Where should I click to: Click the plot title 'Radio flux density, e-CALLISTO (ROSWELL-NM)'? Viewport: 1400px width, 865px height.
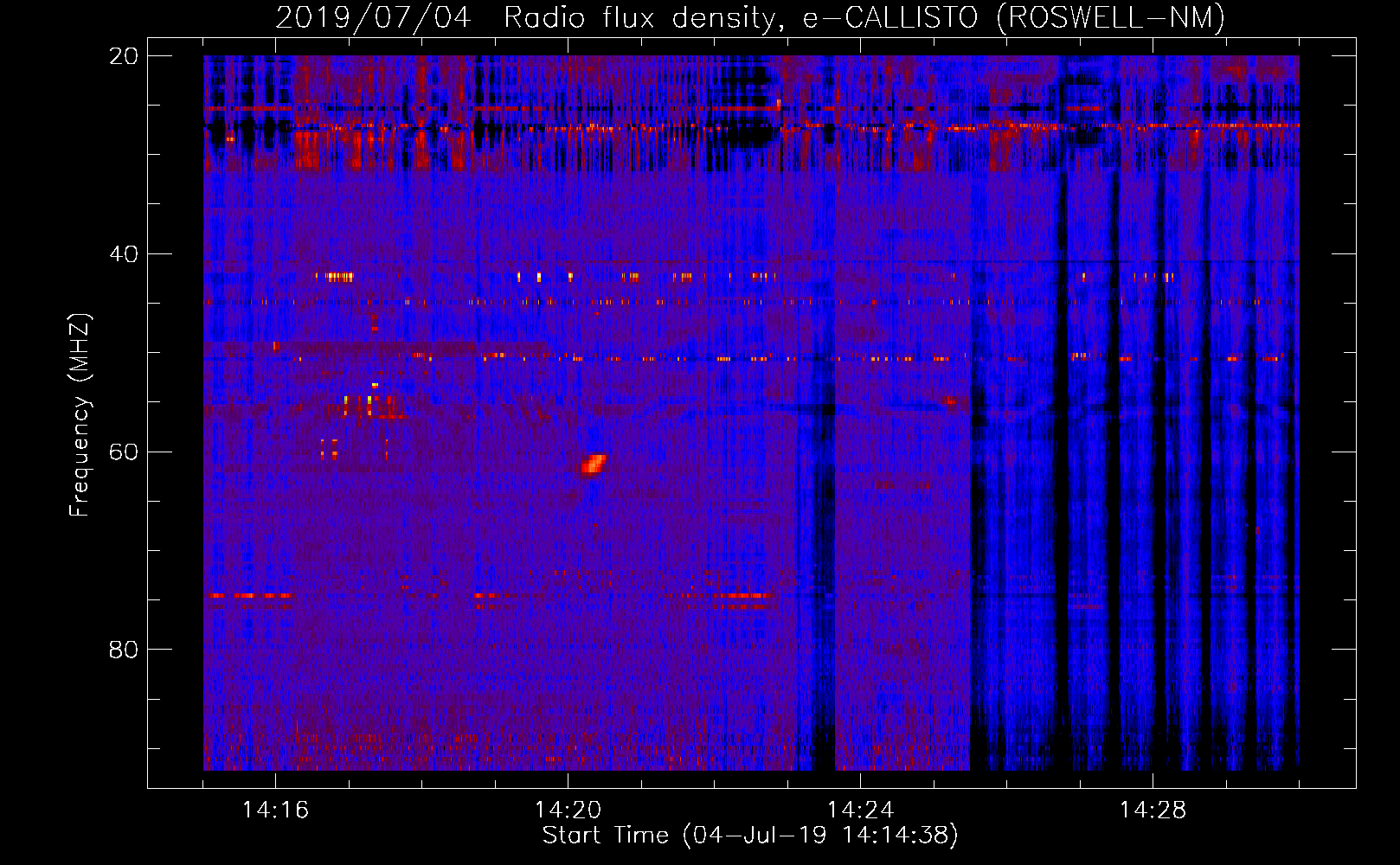click(864, 17)
